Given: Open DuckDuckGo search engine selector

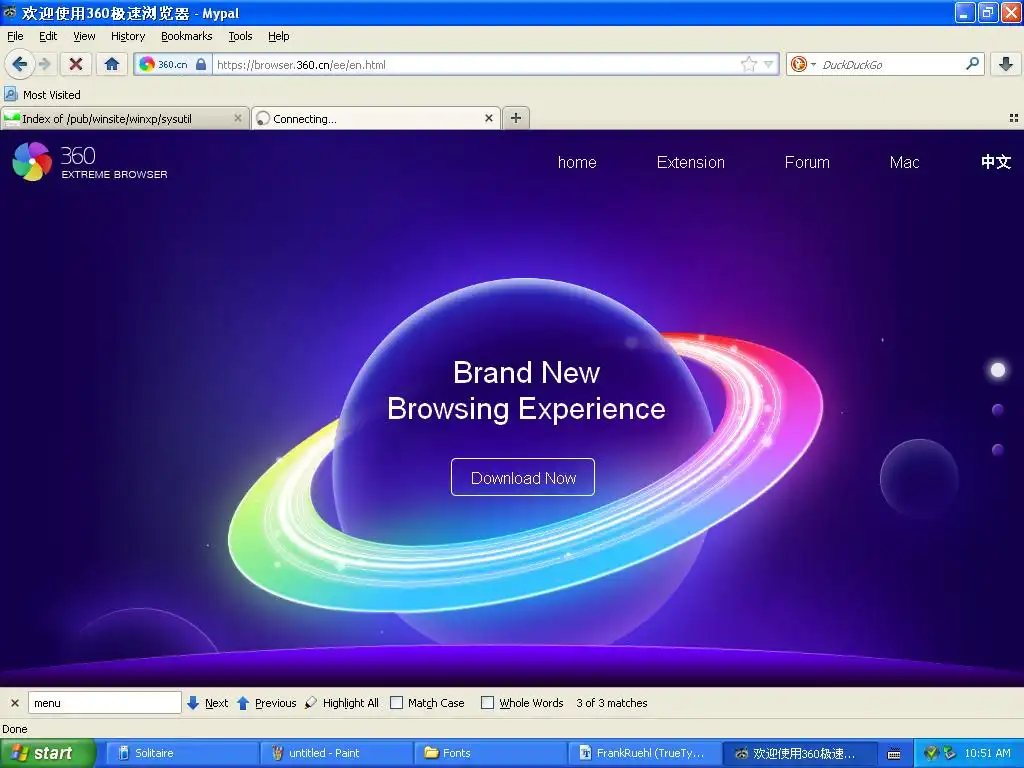Looking at the screenshot, I should (803, 64).
